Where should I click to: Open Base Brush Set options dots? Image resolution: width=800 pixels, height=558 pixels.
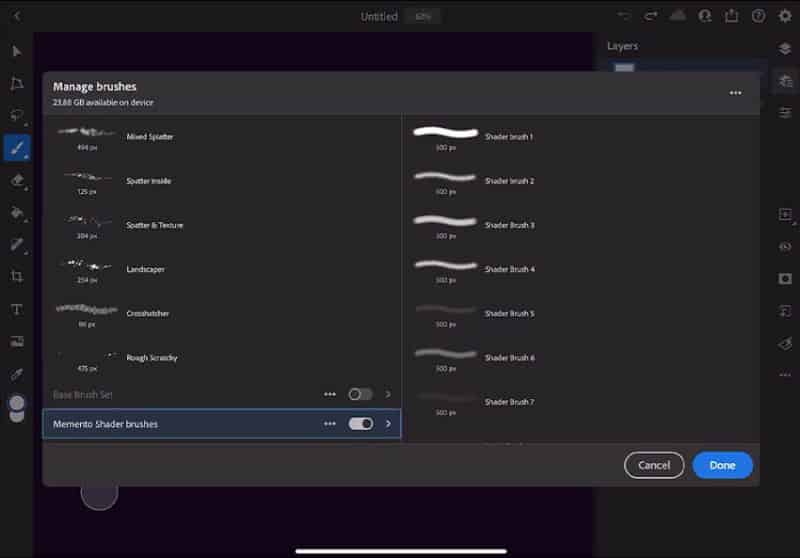click(x=330, y=394)
